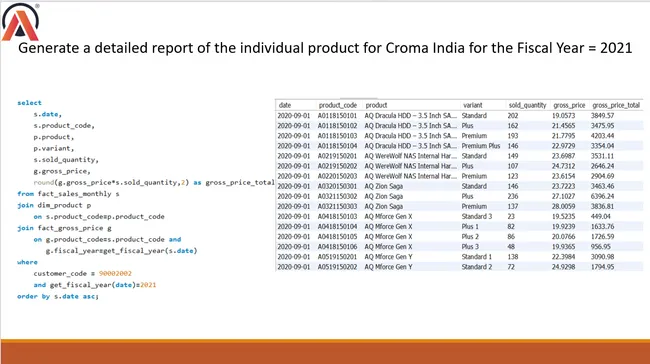
Task: Click the slide title about Croma India
Action: [x=325, y=48]
